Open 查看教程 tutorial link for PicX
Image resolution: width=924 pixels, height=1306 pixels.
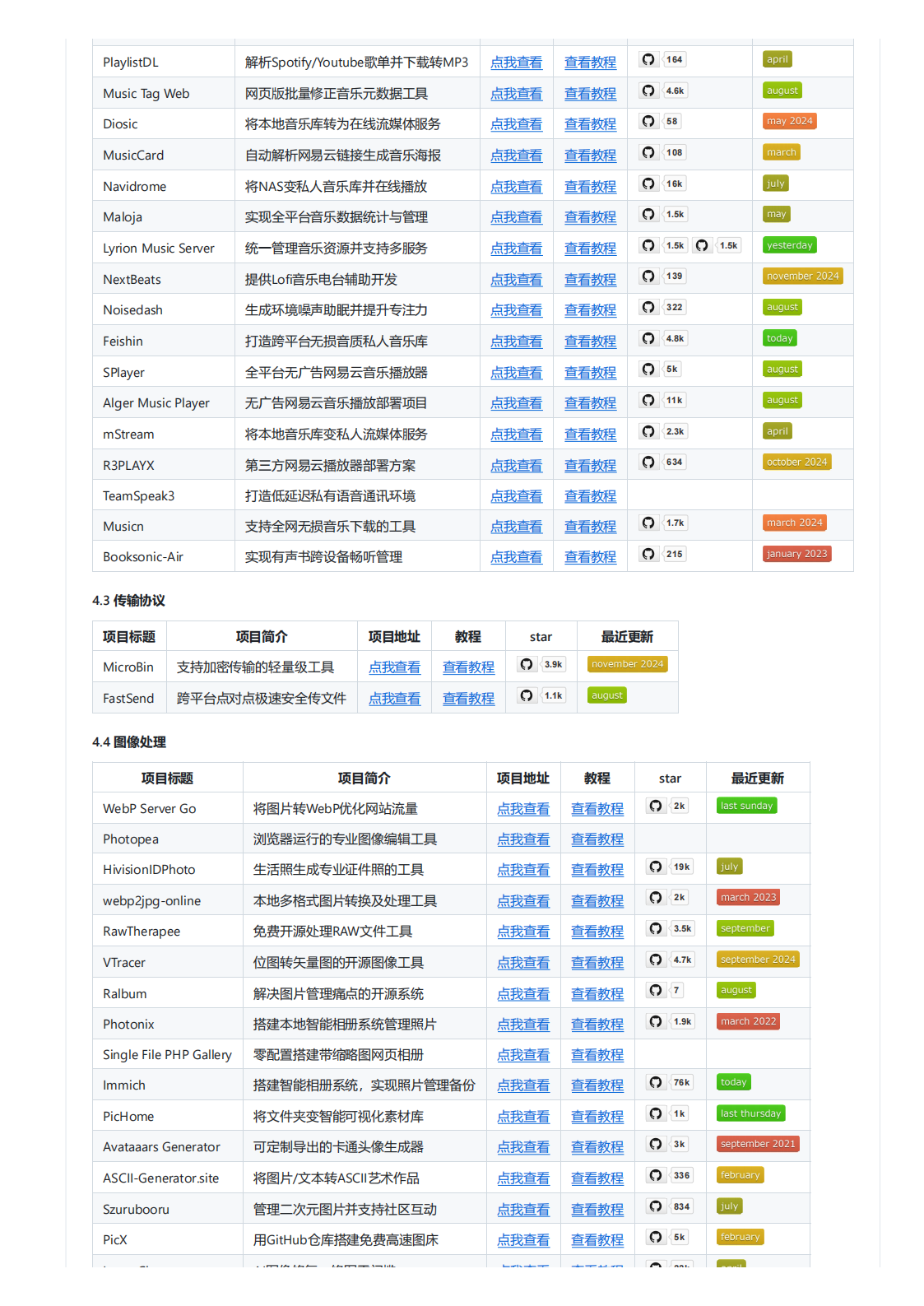tap(597, 1240)
